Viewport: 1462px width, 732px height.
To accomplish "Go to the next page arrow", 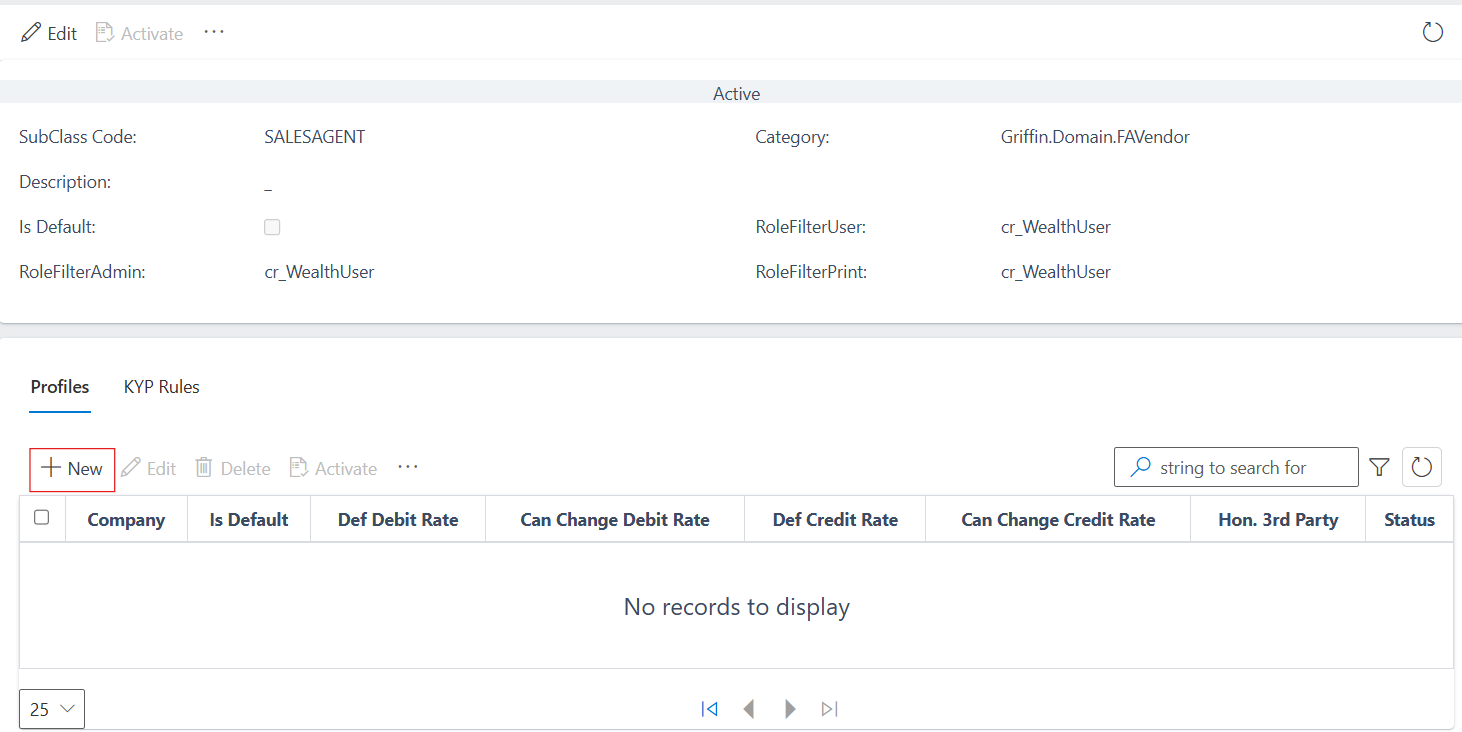I will coord(790,709).
